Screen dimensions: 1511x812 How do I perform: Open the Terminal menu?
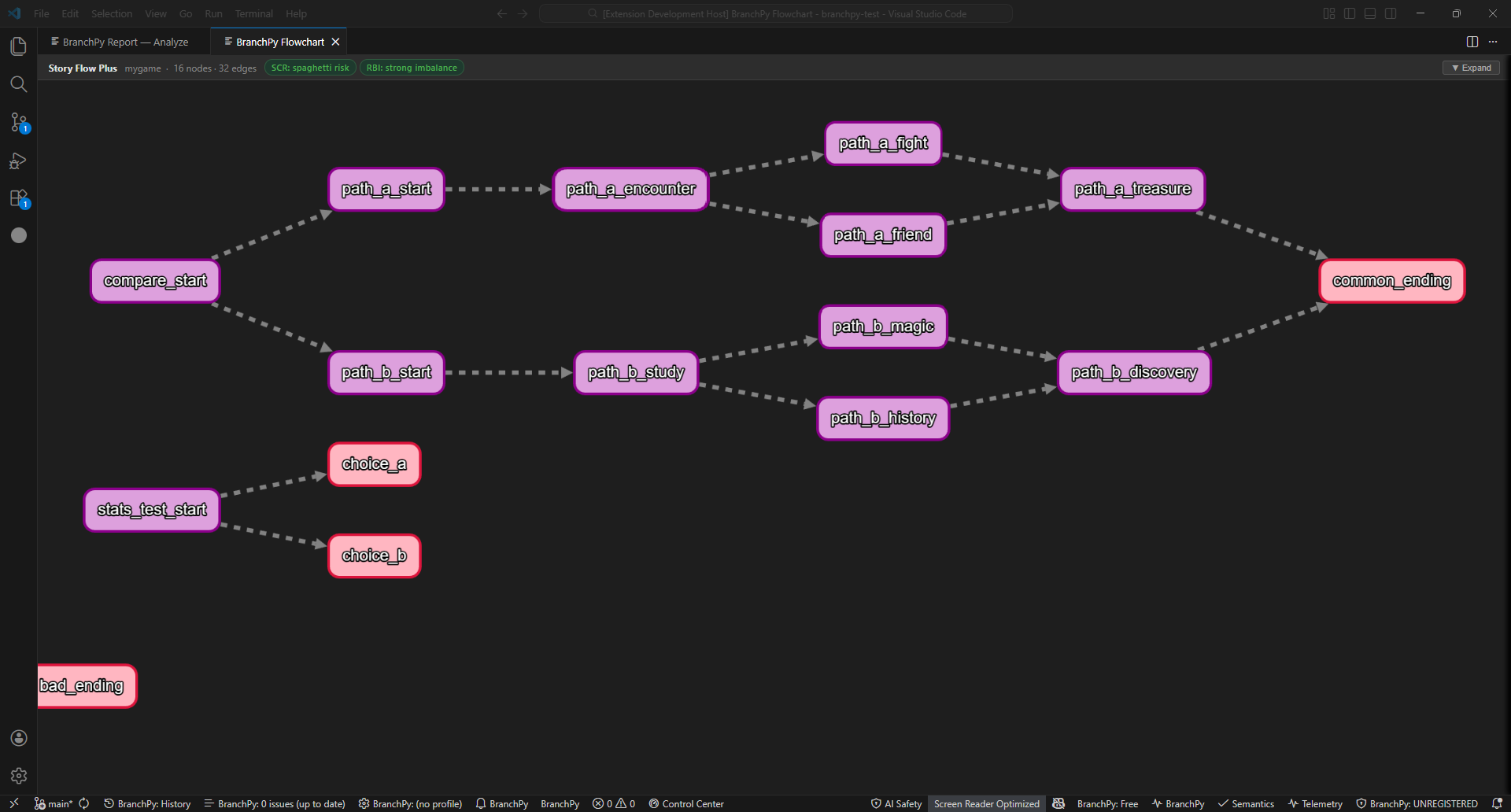(x=253, y=13)
